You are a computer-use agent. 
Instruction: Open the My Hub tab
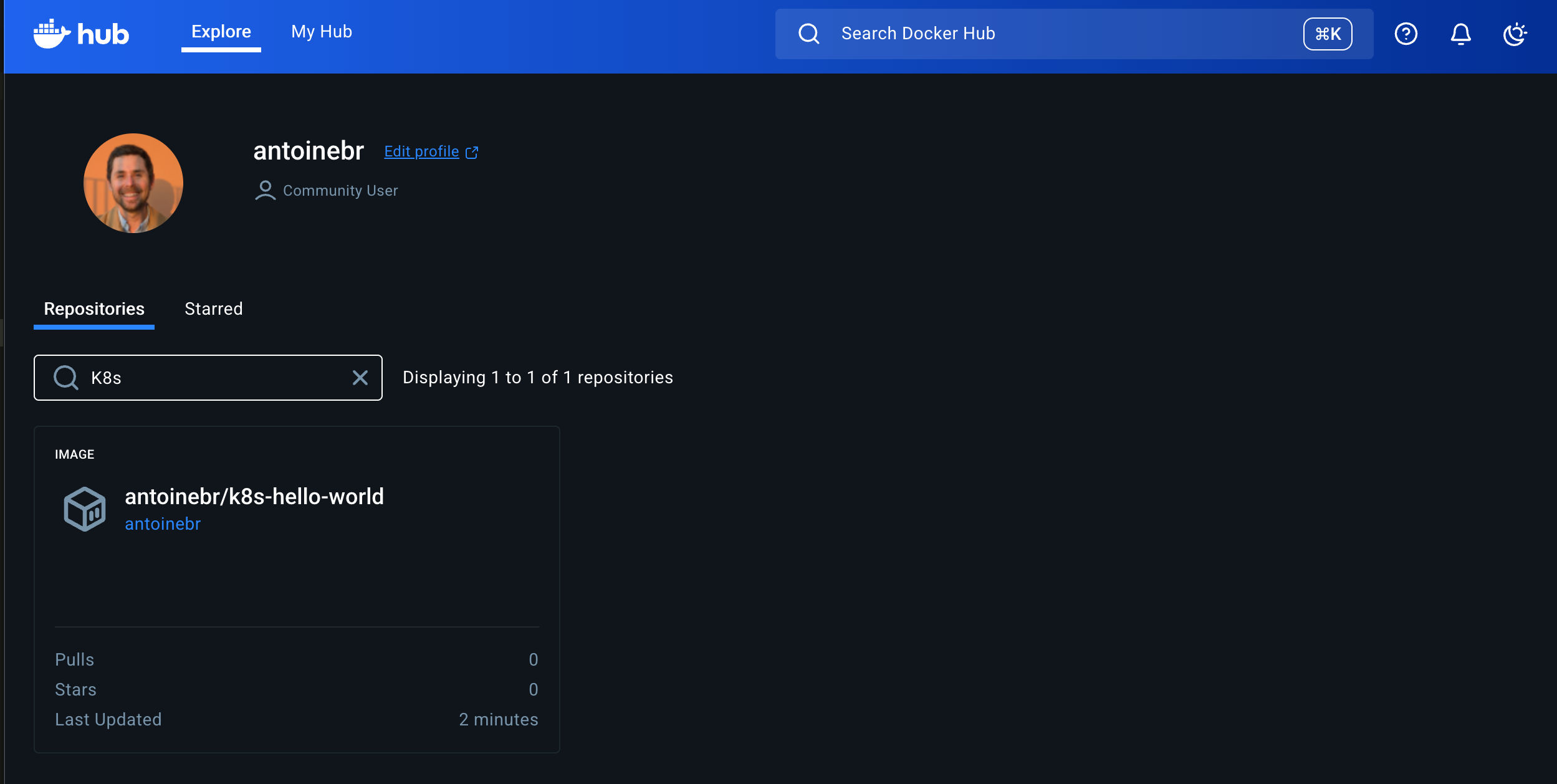click(x=322, y=32)
